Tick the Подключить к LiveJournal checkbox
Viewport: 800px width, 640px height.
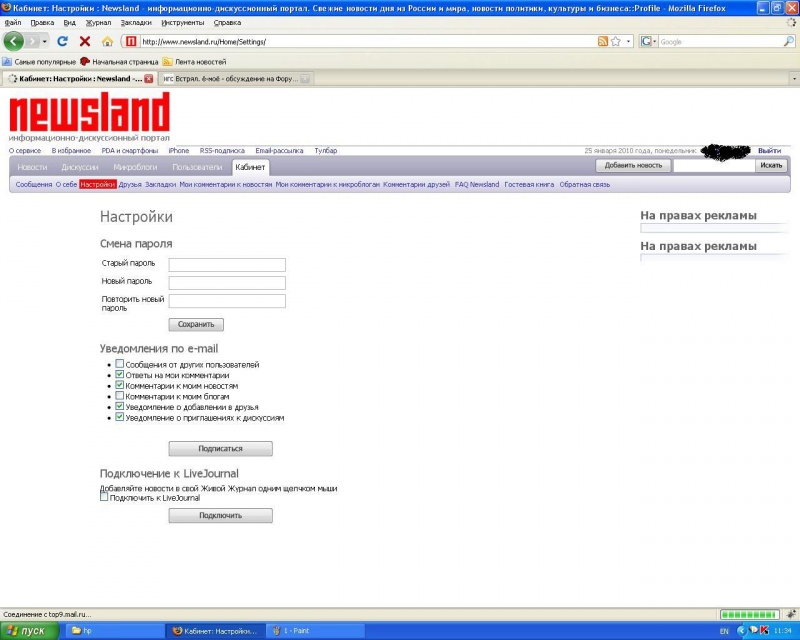coord(104,496)
